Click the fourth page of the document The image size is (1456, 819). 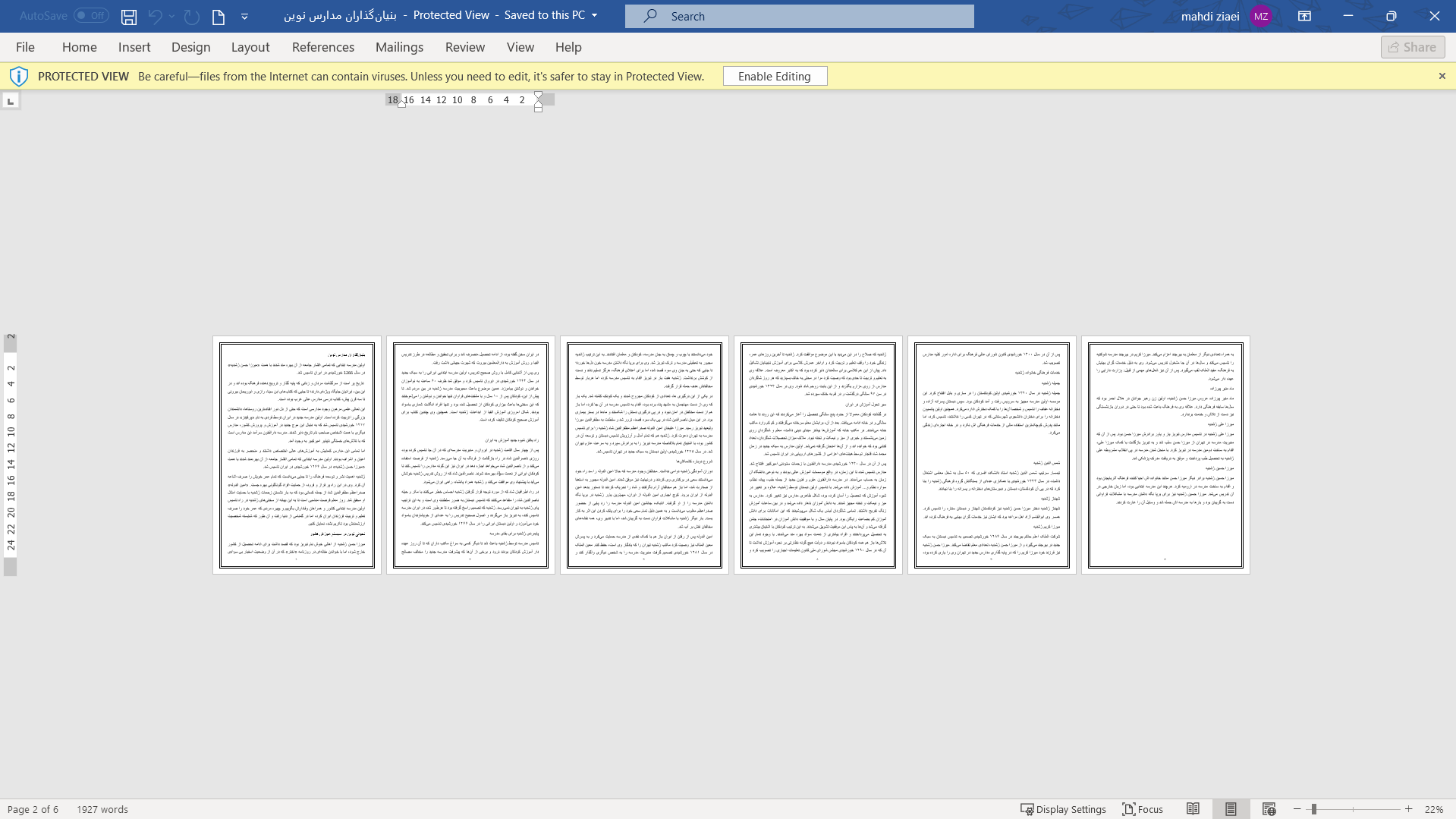pos(818,455)
